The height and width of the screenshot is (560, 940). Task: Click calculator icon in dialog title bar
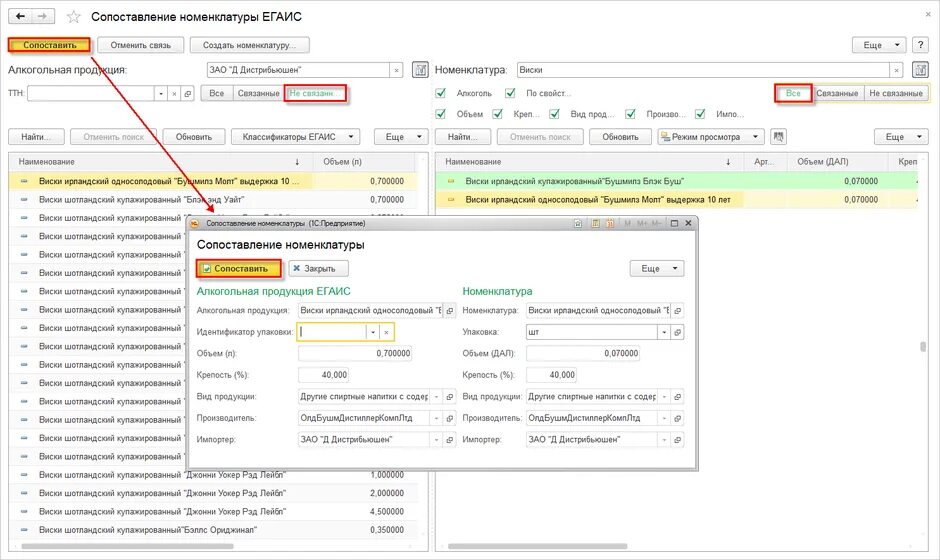point(595,223)
